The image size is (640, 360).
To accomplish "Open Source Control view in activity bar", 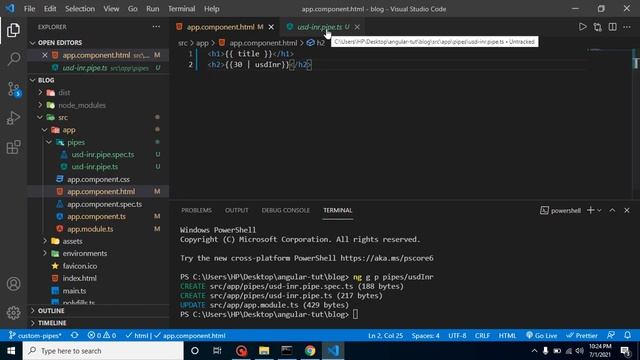I will coord(14,89).
